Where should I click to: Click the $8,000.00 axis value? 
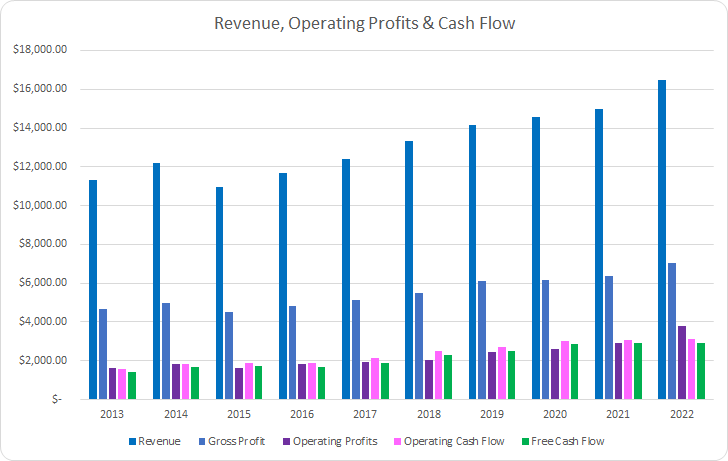point(43,244)
